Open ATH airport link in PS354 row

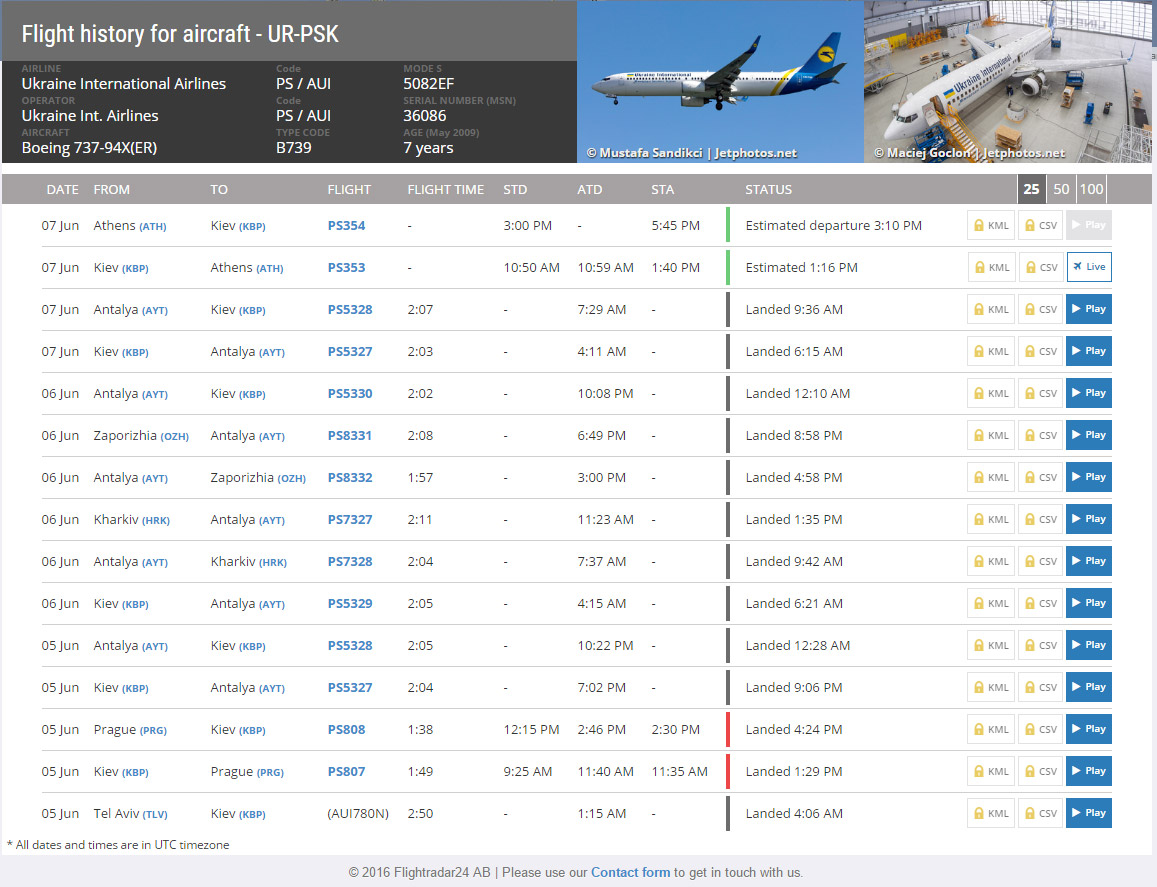pyautogui.click(x=153, y=227)
